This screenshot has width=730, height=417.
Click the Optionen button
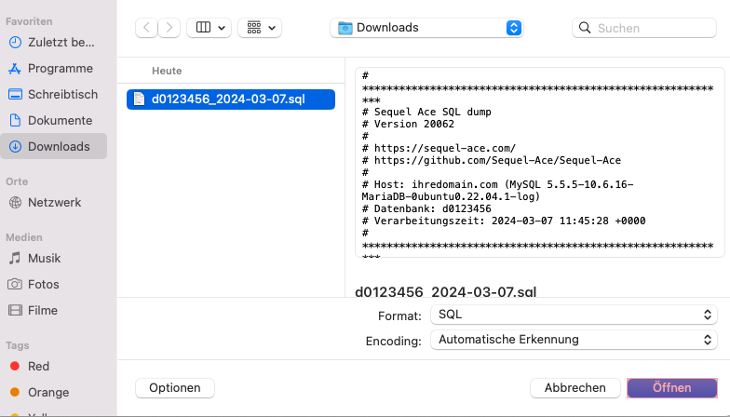click(x=175, y=388)
